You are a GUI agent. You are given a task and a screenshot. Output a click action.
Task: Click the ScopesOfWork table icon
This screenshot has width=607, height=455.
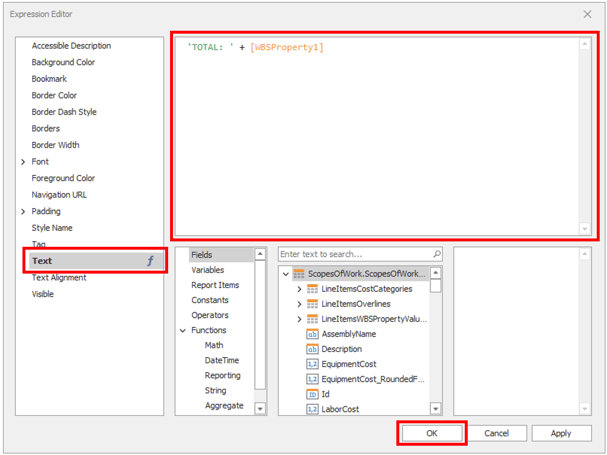click(x=299, y=274)
